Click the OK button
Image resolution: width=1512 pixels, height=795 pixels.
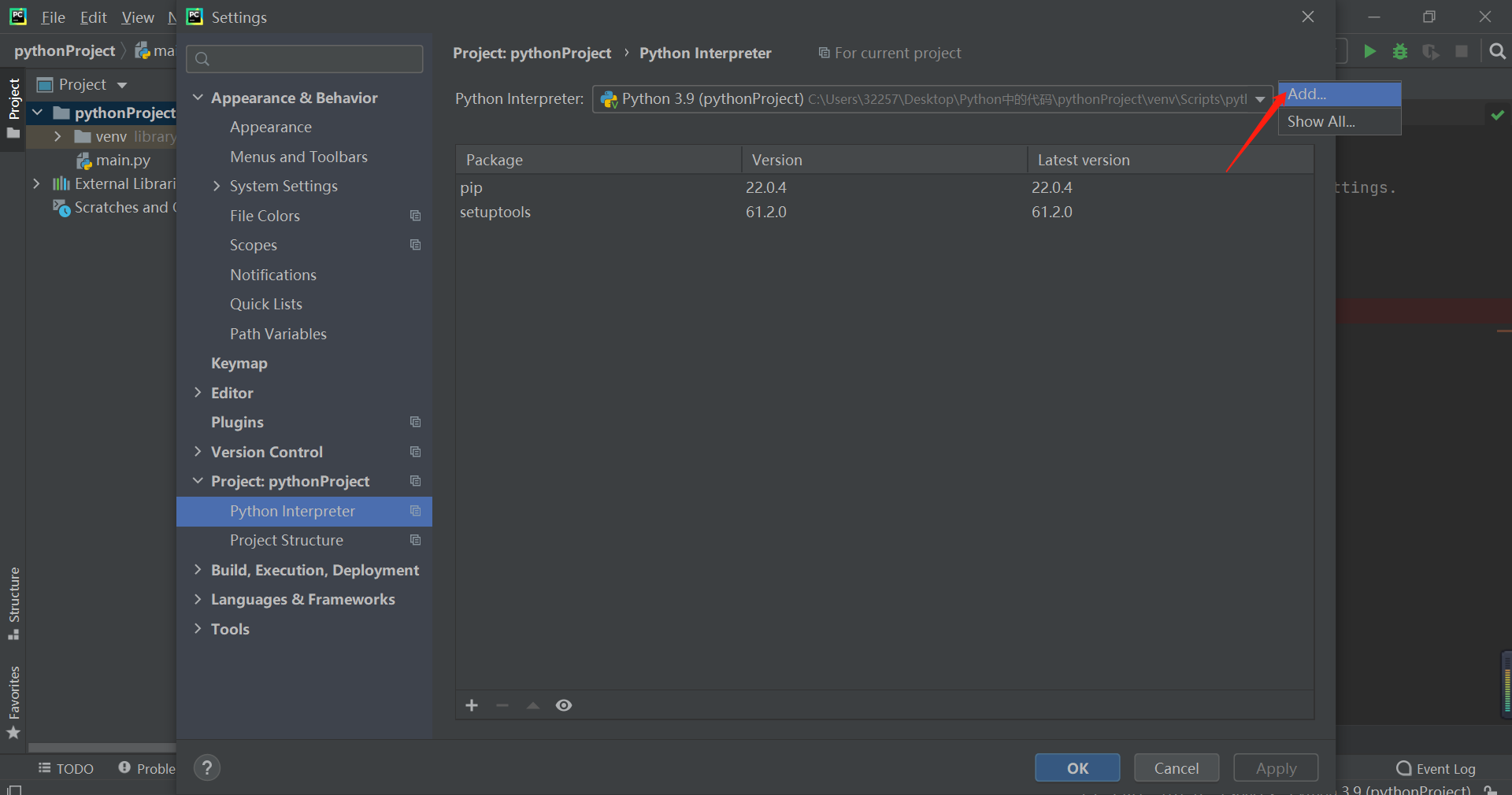click(1077, 768)
